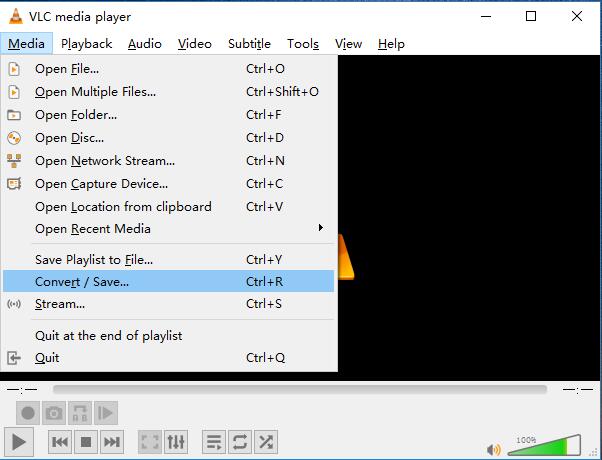Minimize the VLC window

pyautogui.click(x=486, y=17)
